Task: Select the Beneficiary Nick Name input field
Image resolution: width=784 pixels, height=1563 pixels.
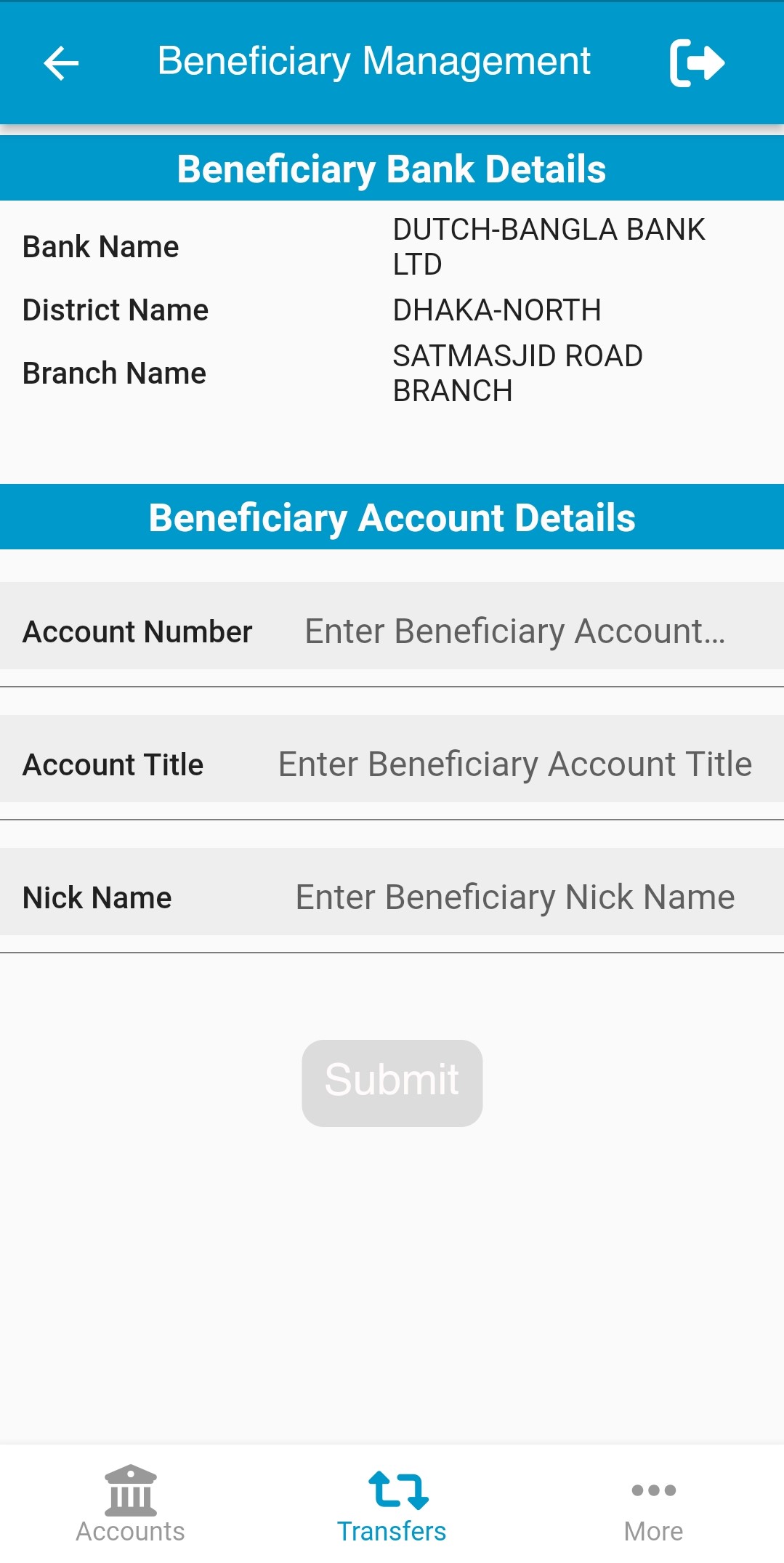Action: click(514, 897)
